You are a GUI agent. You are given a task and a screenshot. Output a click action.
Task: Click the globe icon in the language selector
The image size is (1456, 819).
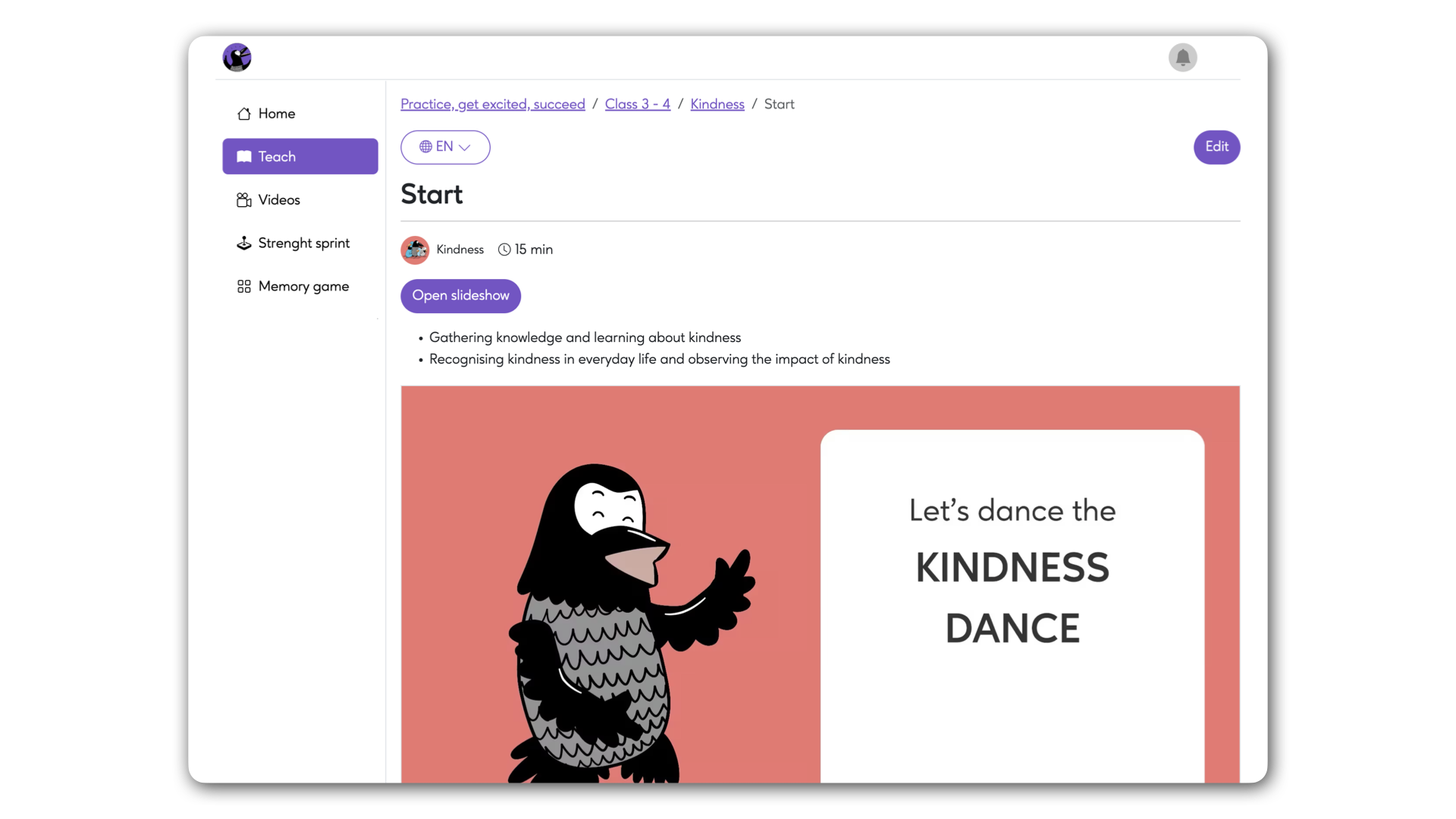(x=425, y=147)
